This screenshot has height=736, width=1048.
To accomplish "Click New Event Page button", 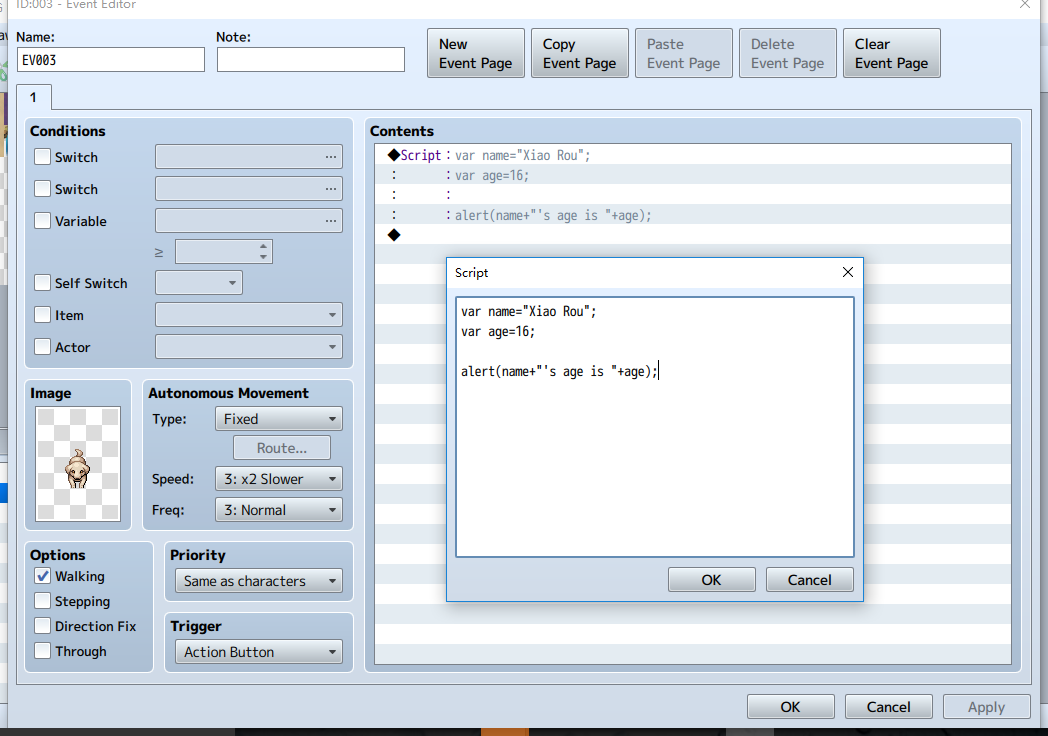I will (476, 53).
